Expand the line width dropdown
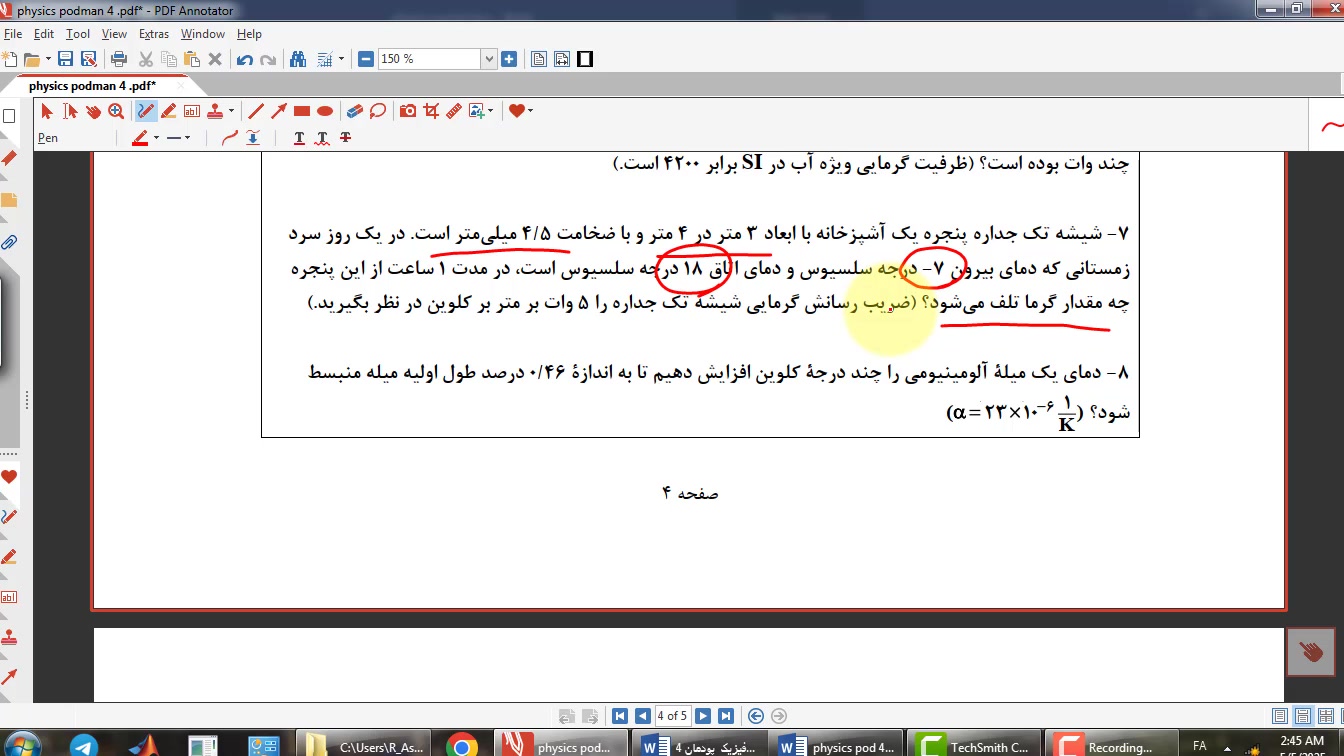The height and width of the screenshot is (756, 1344). [x=187, y=138]
